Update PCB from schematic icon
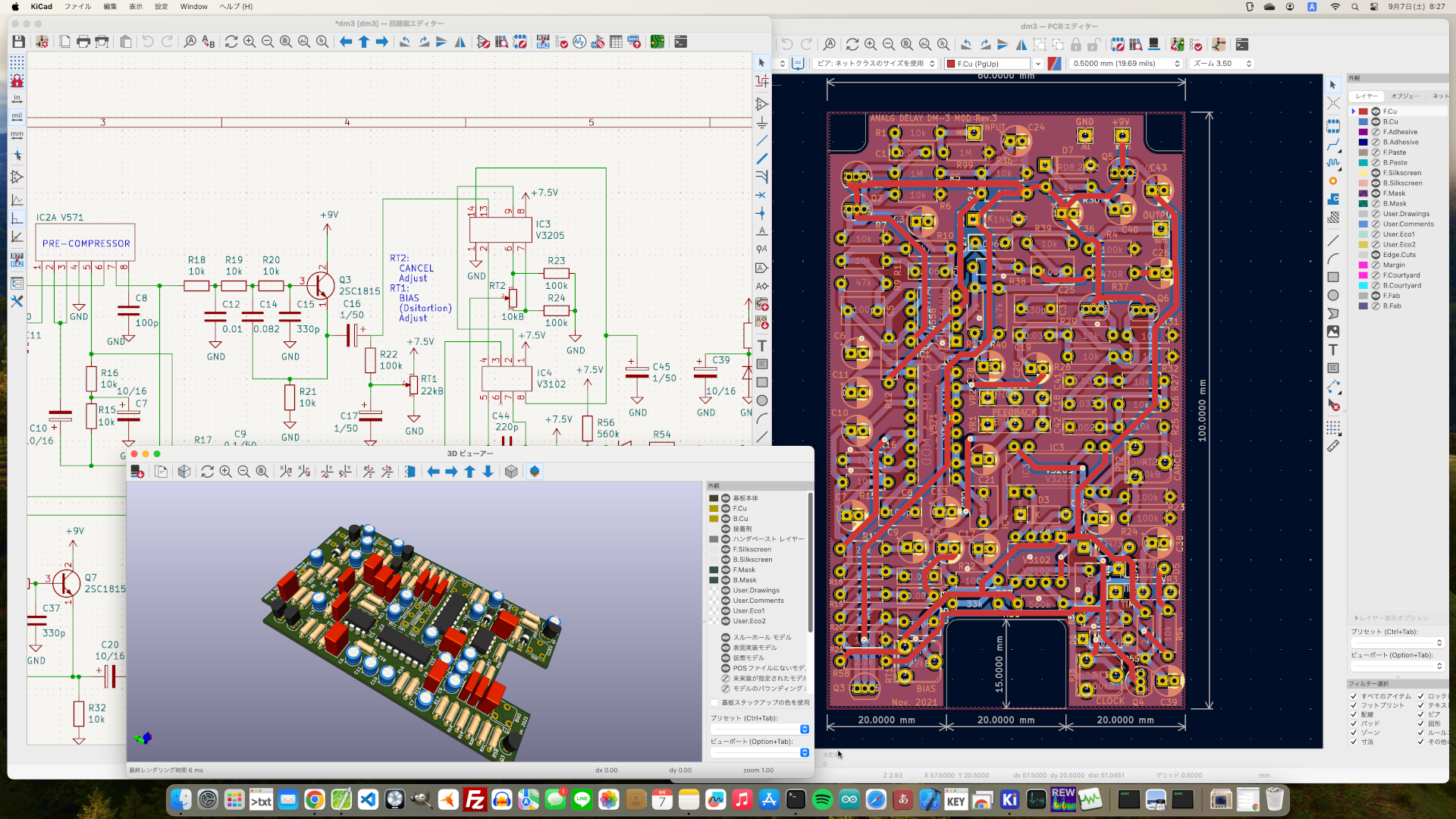Screen dimensions: 1456x819 (x=1177, y=44)
